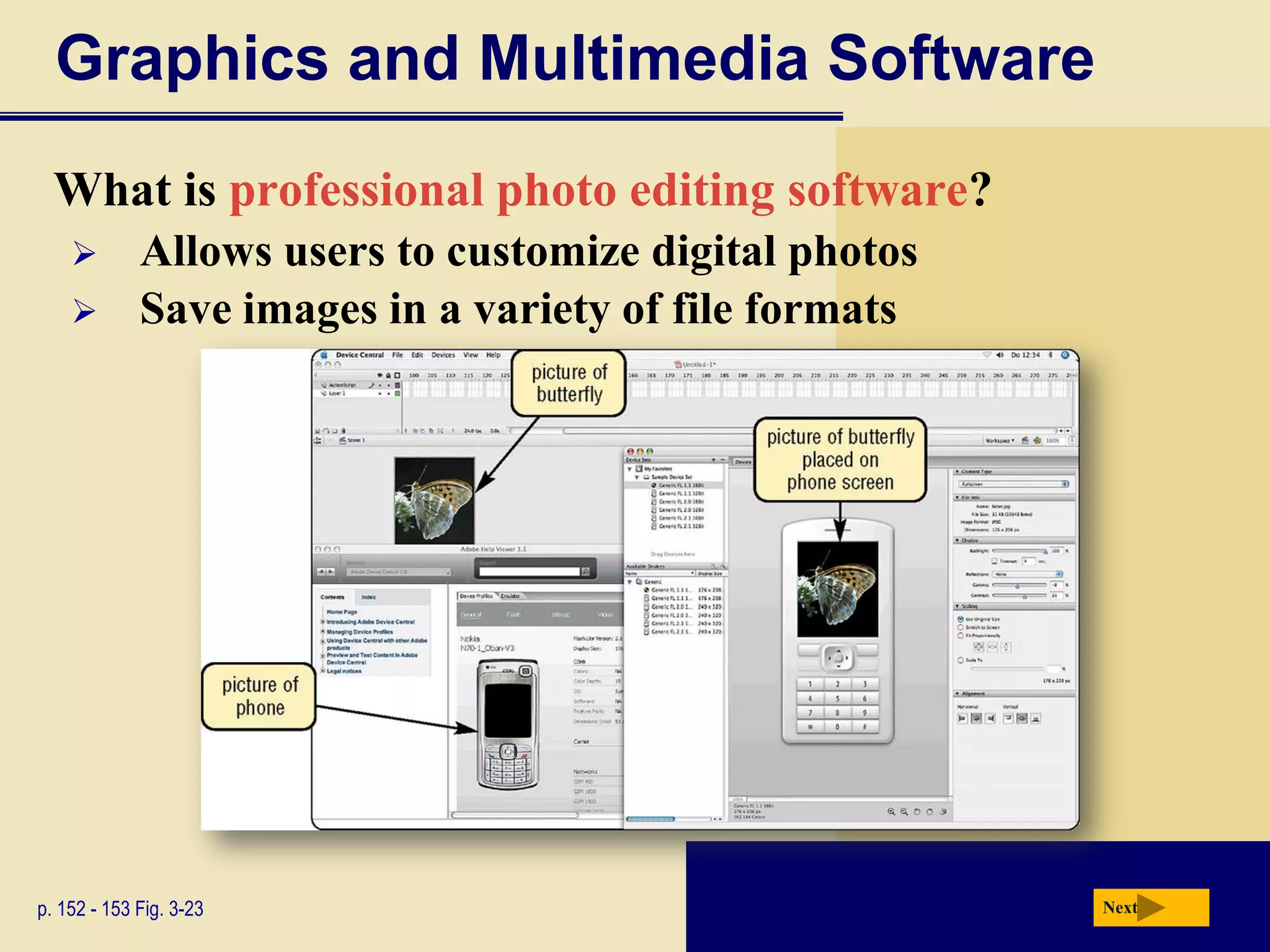Viewport: 1270px width, 952px height.
Task: Enable the Timeout checkbox
Action: coord(995,561)
